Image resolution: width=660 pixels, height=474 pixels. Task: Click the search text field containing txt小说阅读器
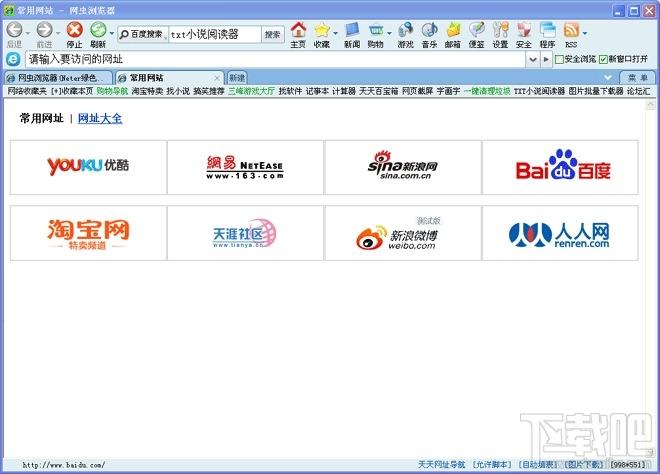pos(215,35)
